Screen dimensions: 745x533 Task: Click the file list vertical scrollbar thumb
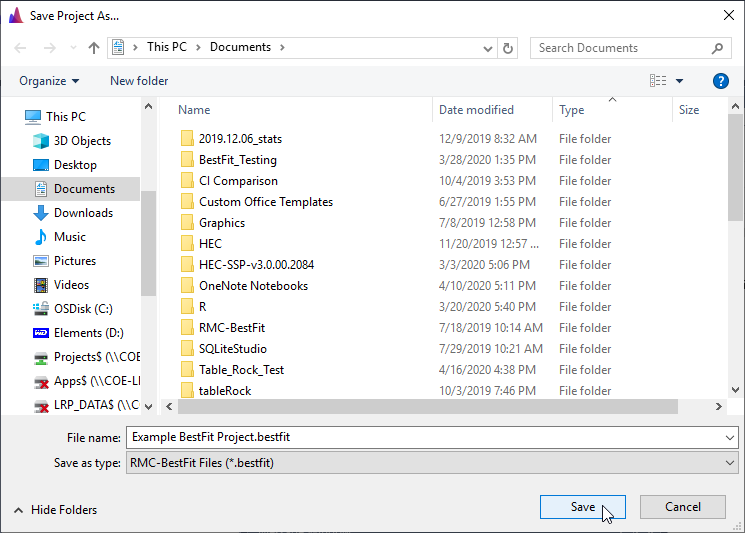coord(735,167)
